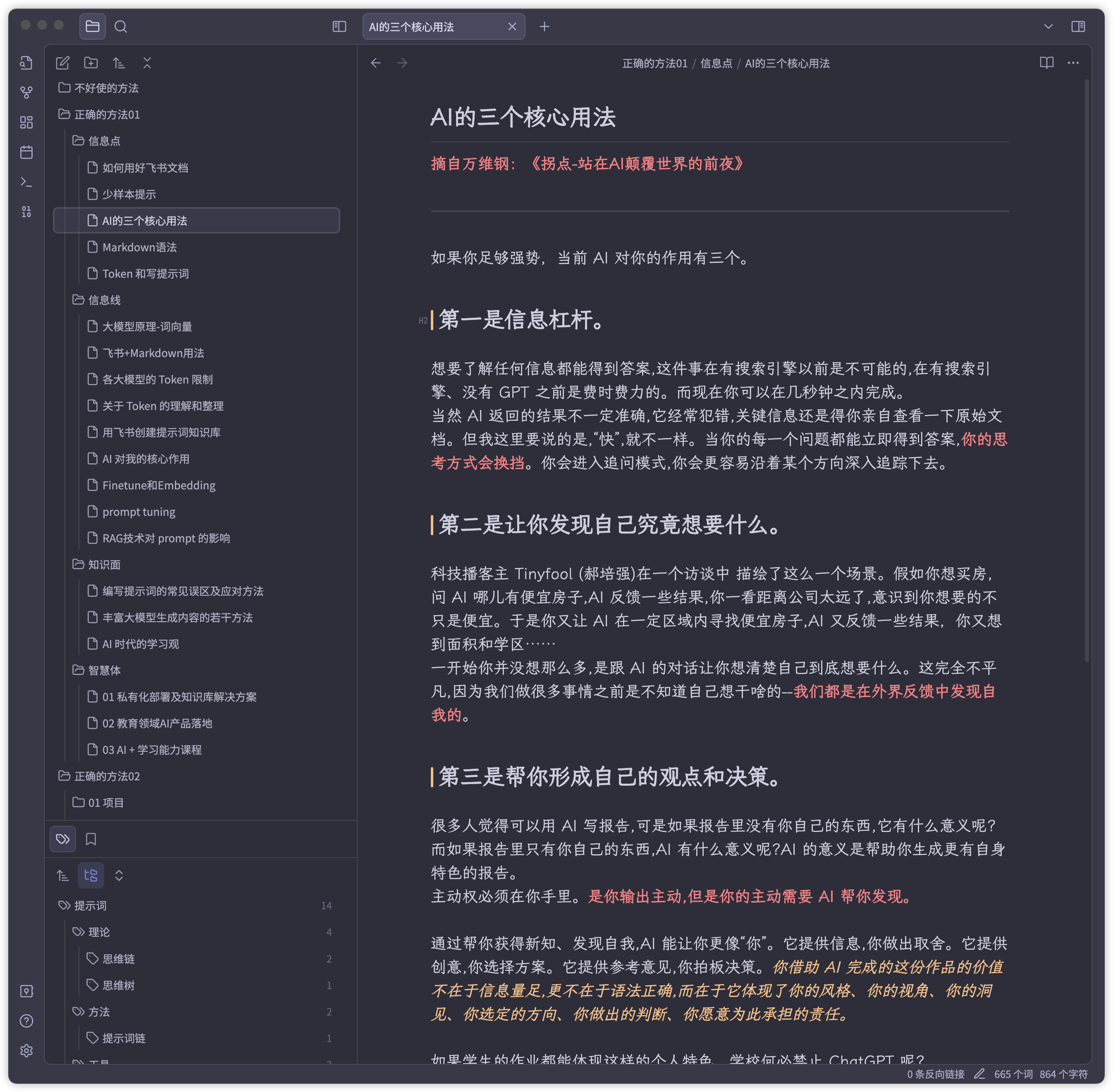Open note 02 教育领域AI产品落地
The height and width of the screenshot is (1092, 1113).
point(196,723)
